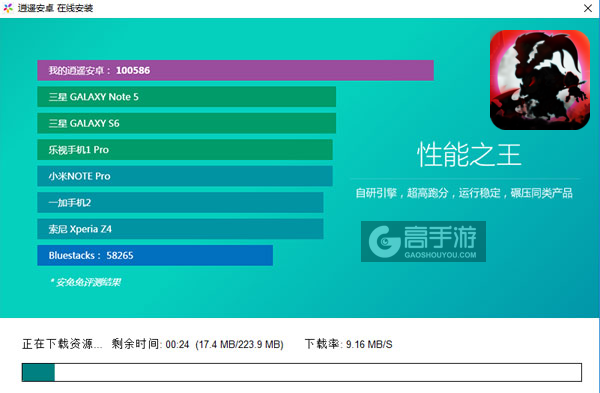Select the 索尼 Xperia Z4 bar

coord(180,229)
